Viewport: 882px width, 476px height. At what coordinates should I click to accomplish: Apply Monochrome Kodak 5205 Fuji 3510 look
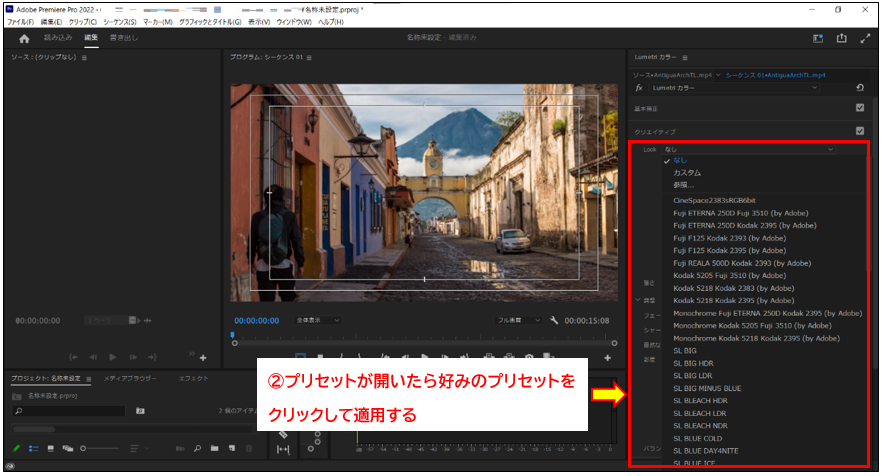tap(752, 326)
